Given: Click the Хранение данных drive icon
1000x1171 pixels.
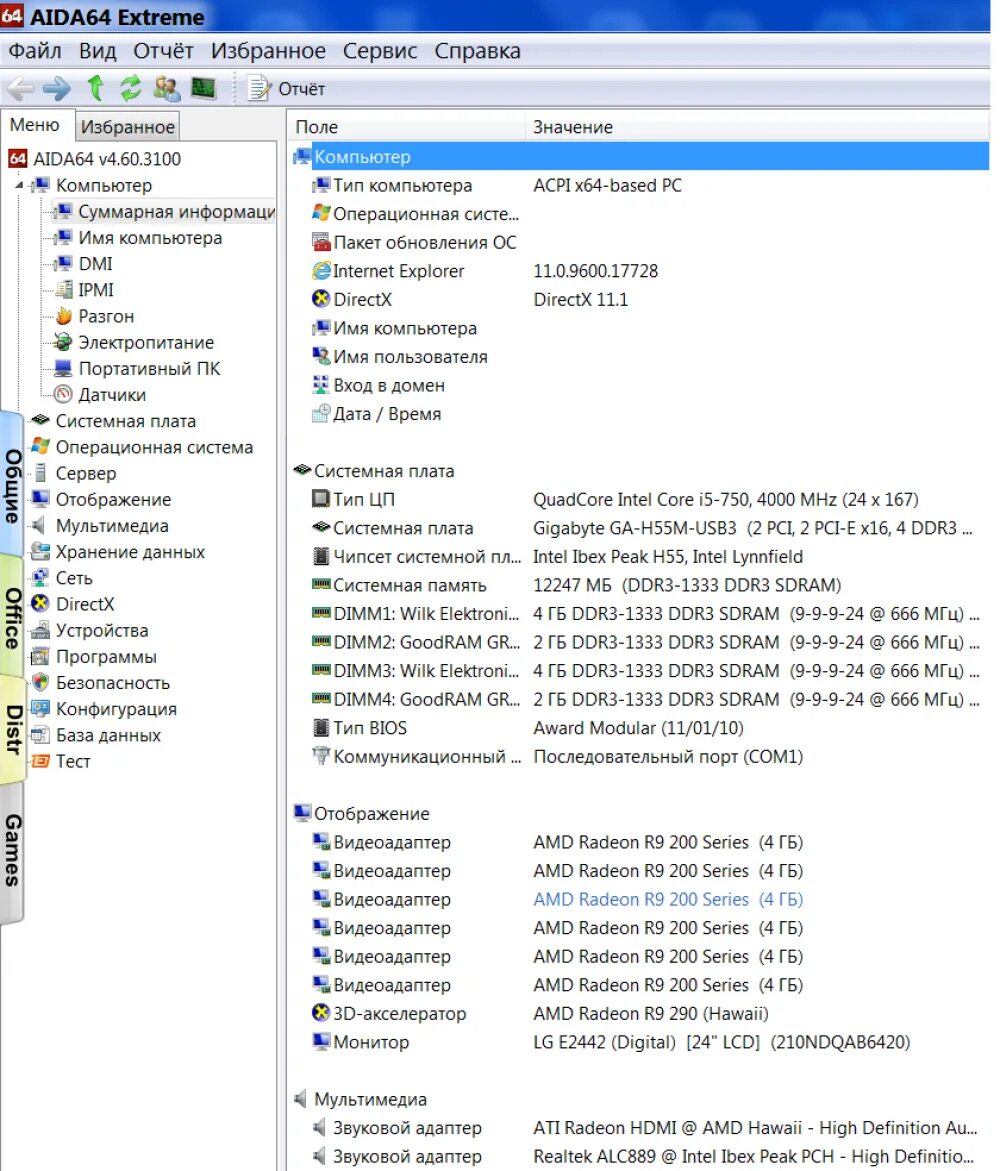Looking at the screenshot, I should [41, 552].
